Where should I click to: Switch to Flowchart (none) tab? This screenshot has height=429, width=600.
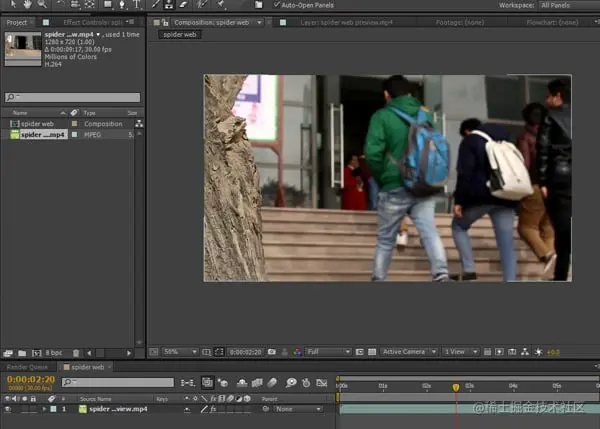click(552, 23)
